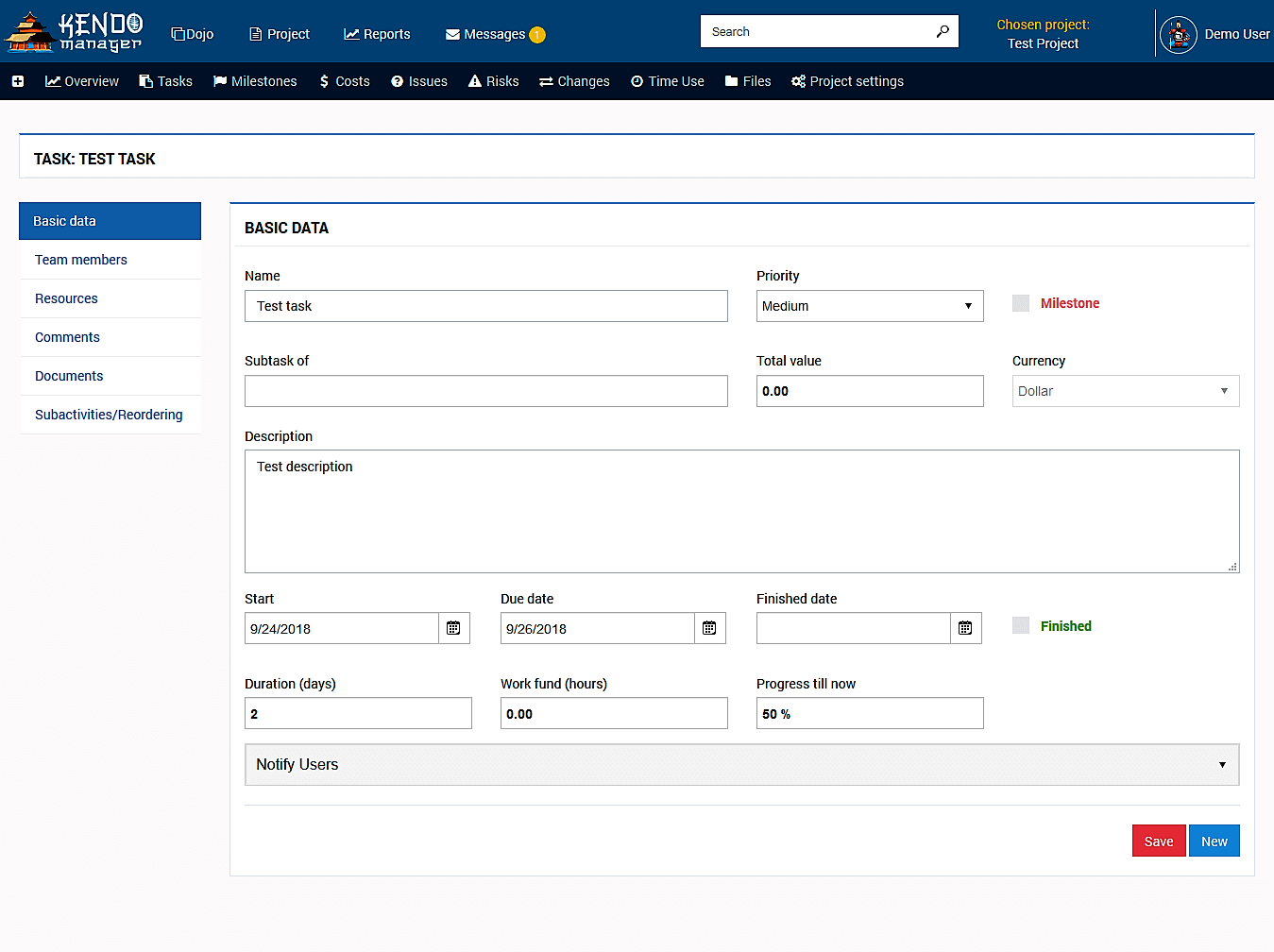The width and height of the screenshot is (1274, 952).
Task: Open the Start date calendar picker
Action: [453, 628]
